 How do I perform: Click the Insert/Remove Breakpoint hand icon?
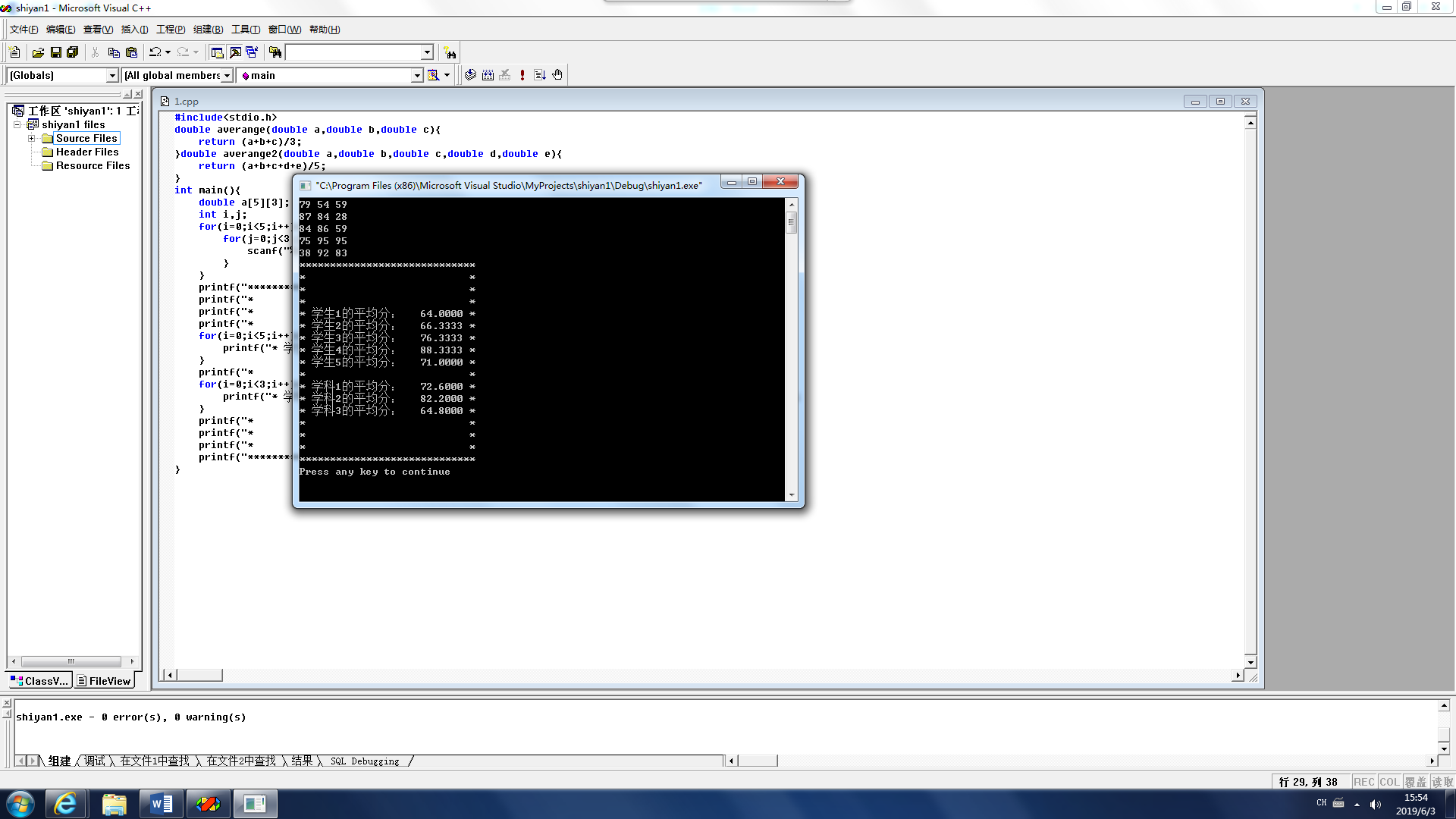pyautogui.click(x=557, y=75)
